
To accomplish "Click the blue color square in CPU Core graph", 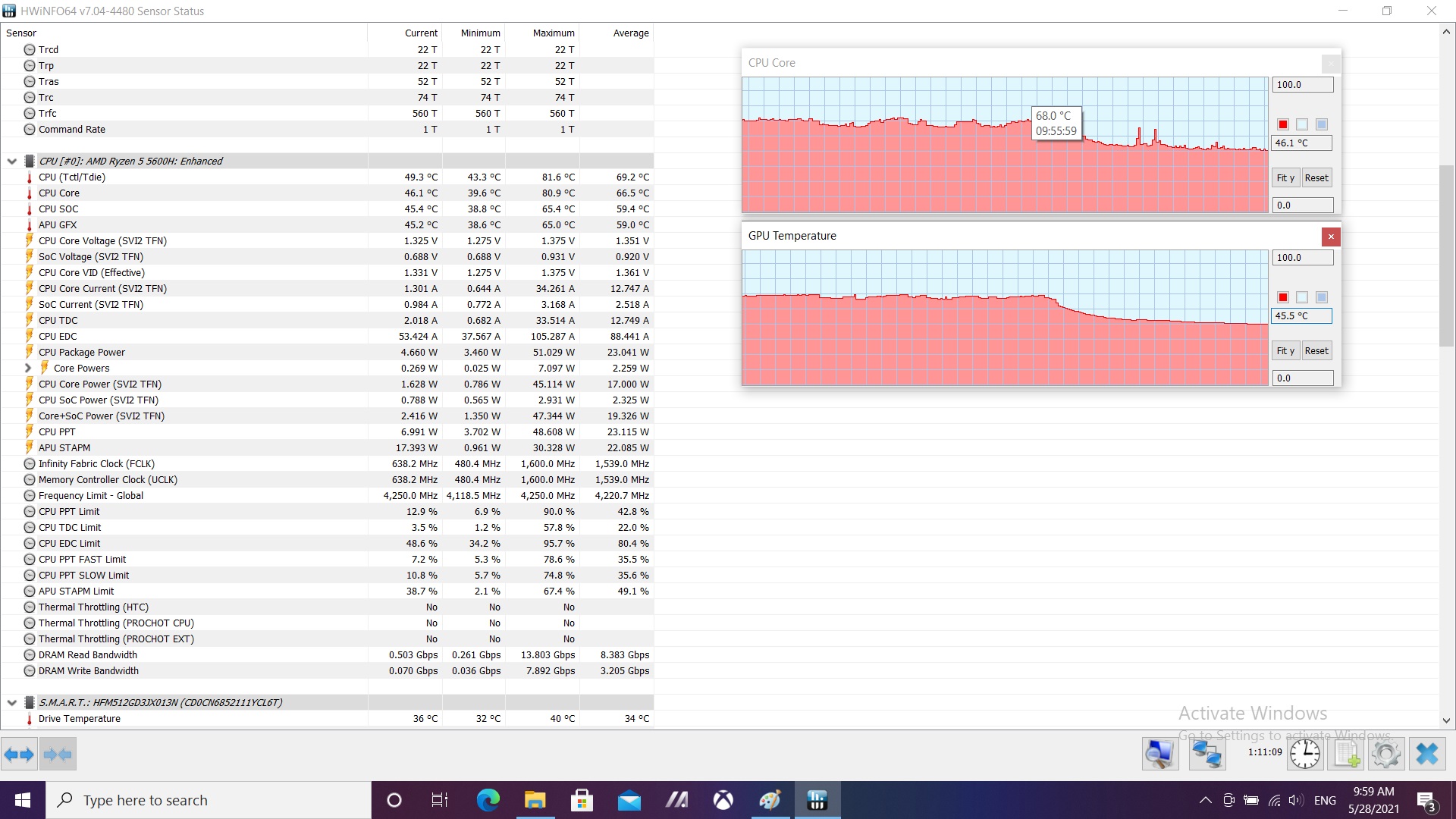I will (1322, 124).
